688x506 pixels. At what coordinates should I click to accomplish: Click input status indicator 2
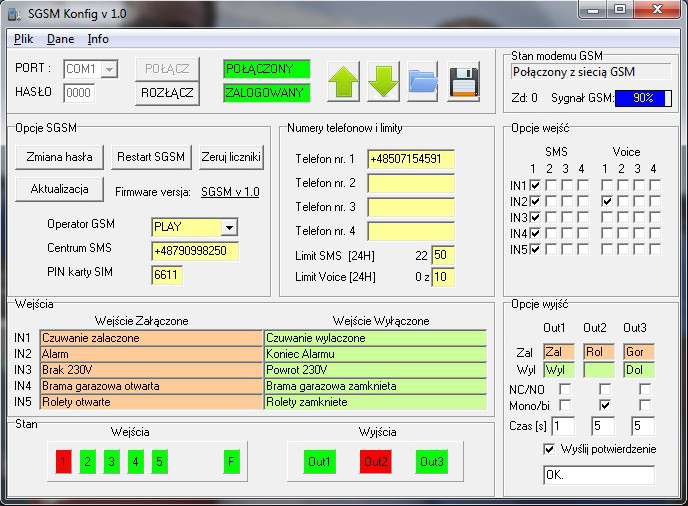click(88, 462)
